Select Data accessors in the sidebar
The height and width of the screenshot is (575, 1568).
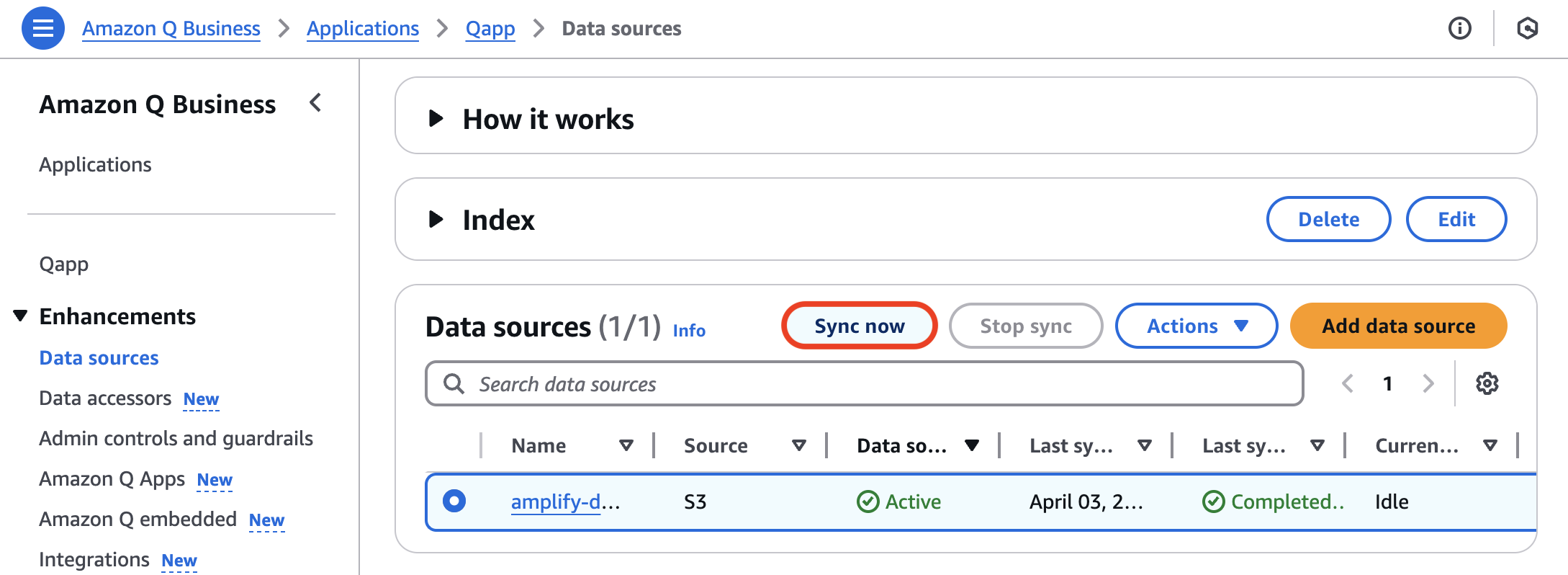(x=106, y=397)
